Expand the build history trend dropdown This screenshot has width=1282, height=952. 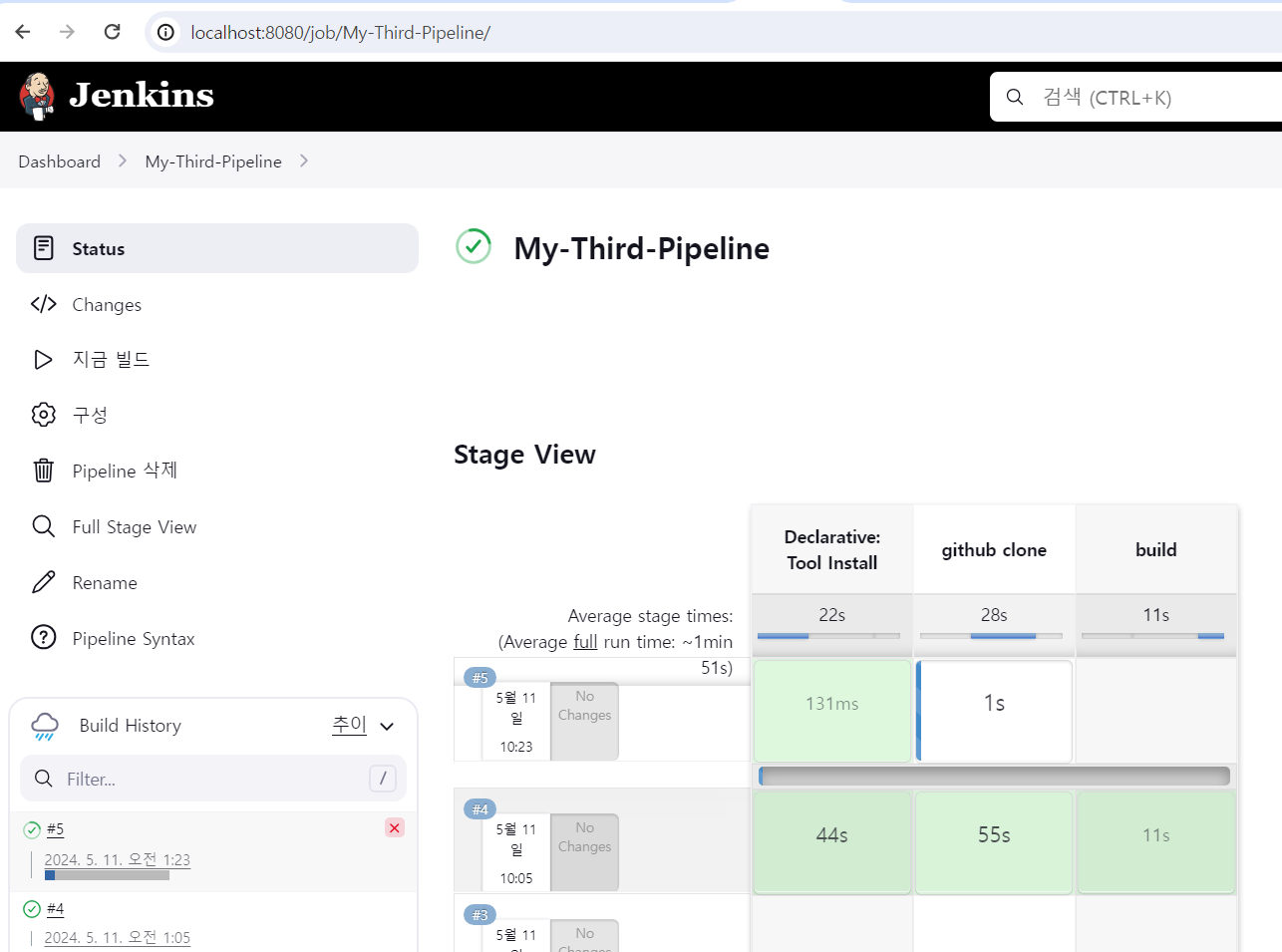point(387,727)
